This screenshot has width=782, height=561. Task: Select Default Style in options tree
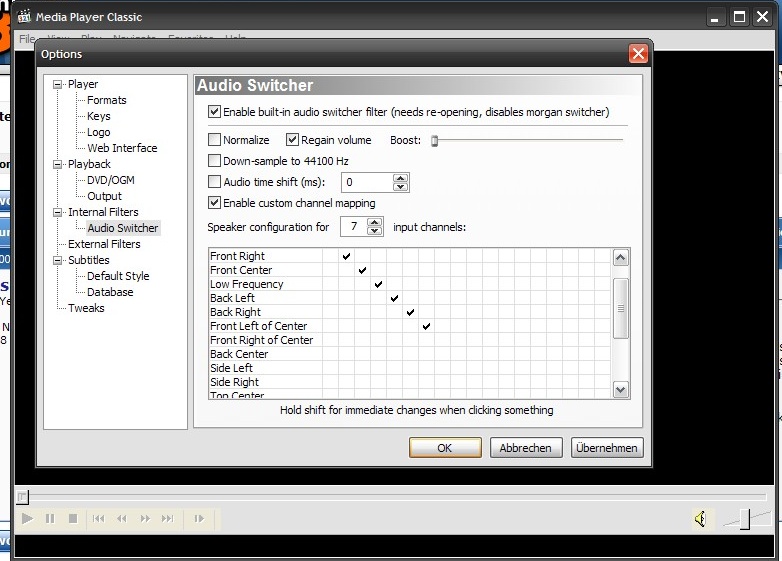(x=118, y=276)
